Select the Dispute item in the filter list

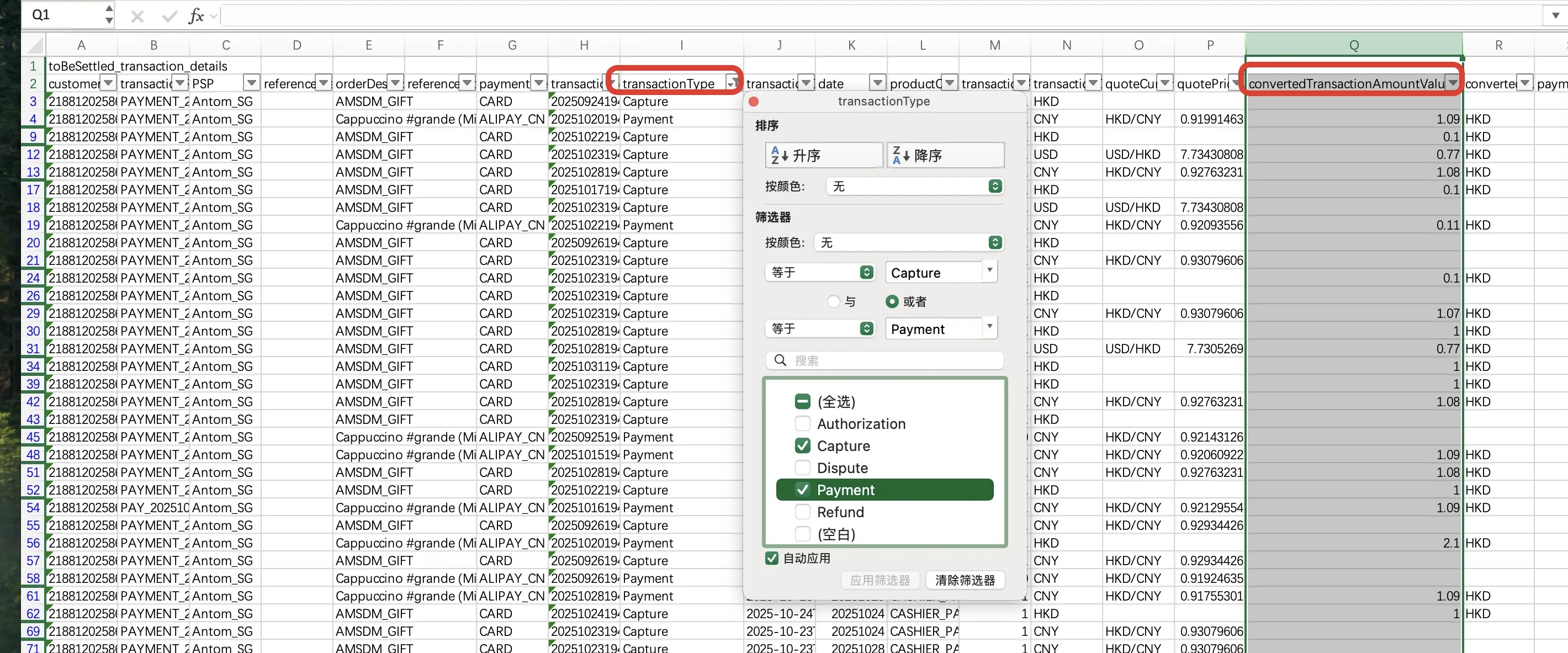pos(842,468)
